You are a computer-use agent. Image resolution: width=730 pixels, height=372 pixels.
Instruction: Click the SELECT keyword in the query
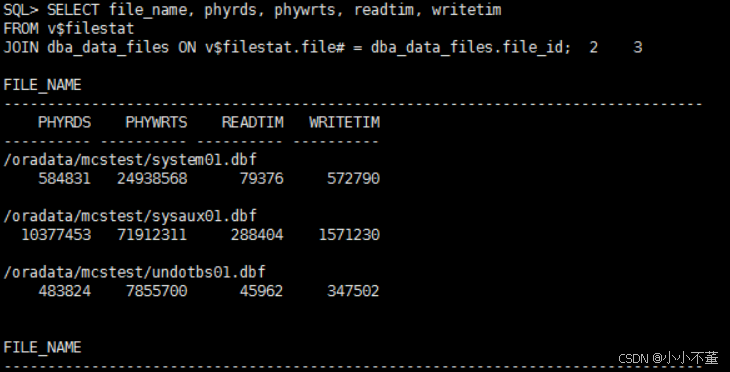click(x=73, y=9)
